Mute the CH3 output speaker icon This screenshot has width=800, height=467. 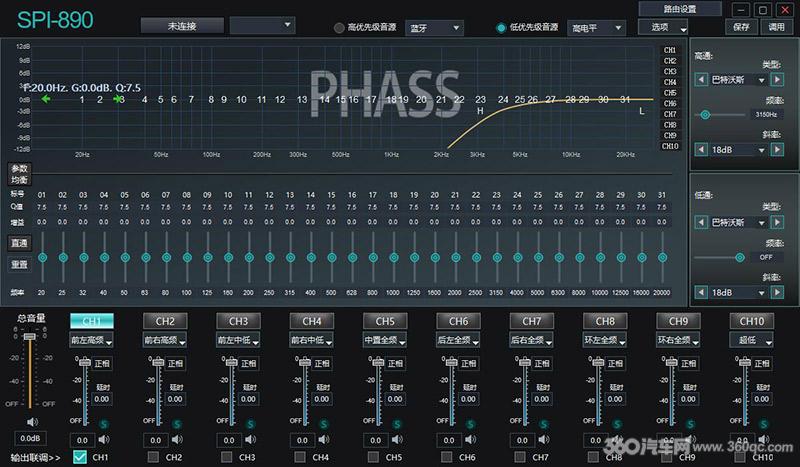click(251, 439)
